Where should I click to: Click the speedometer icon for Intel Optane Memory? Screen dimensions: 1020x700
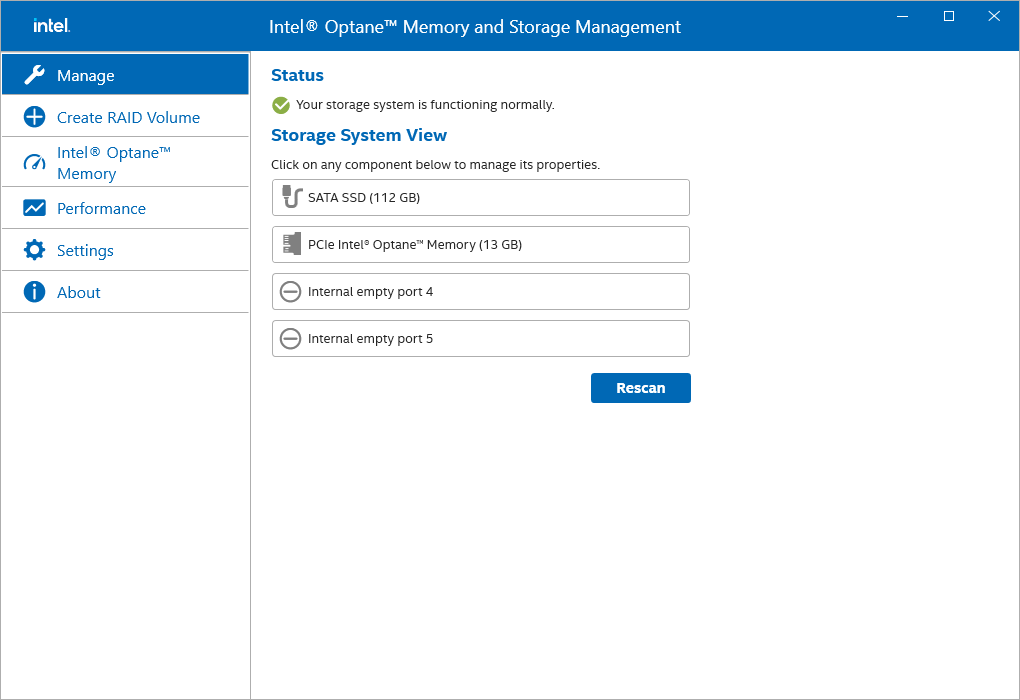coord(34,162)
